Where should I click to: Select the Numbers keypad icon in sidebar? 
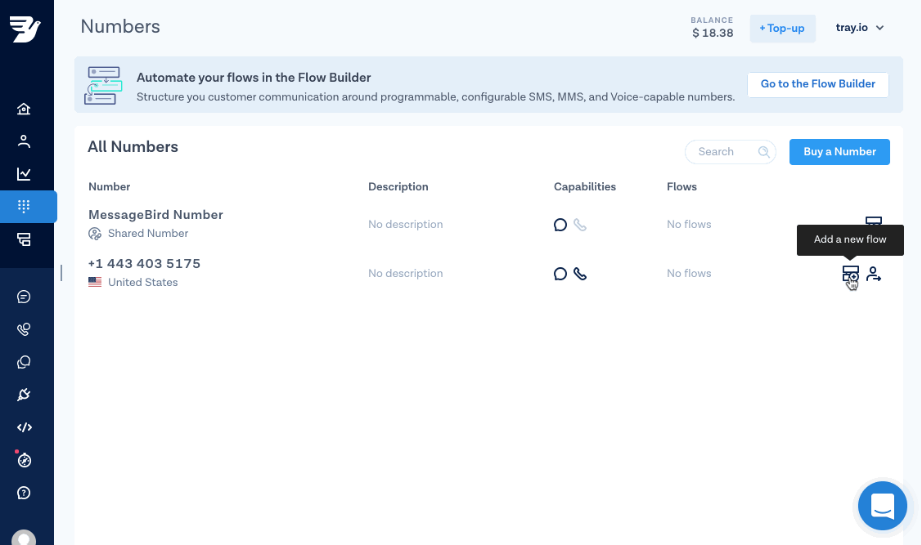[24, 206]
